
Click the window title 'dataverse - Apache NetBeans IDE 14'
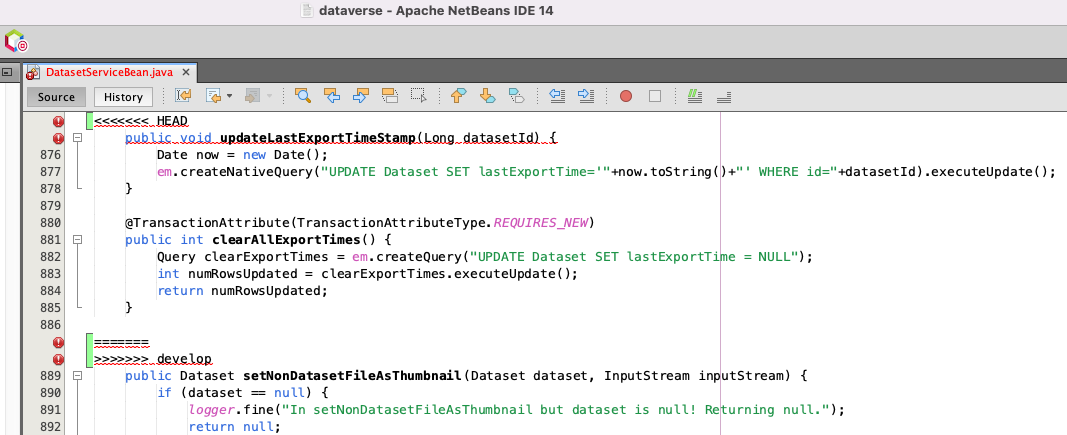(x=436, y=11)
